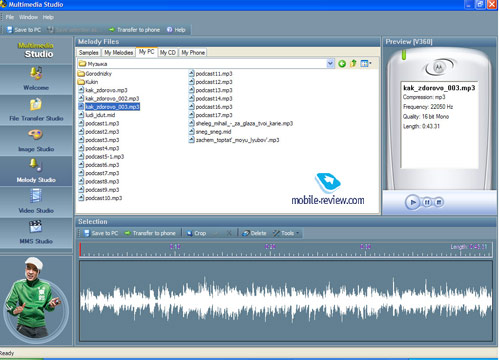Switch to the My CD tab
Viewport: 500px width, 360px height.
click(168, 53)
